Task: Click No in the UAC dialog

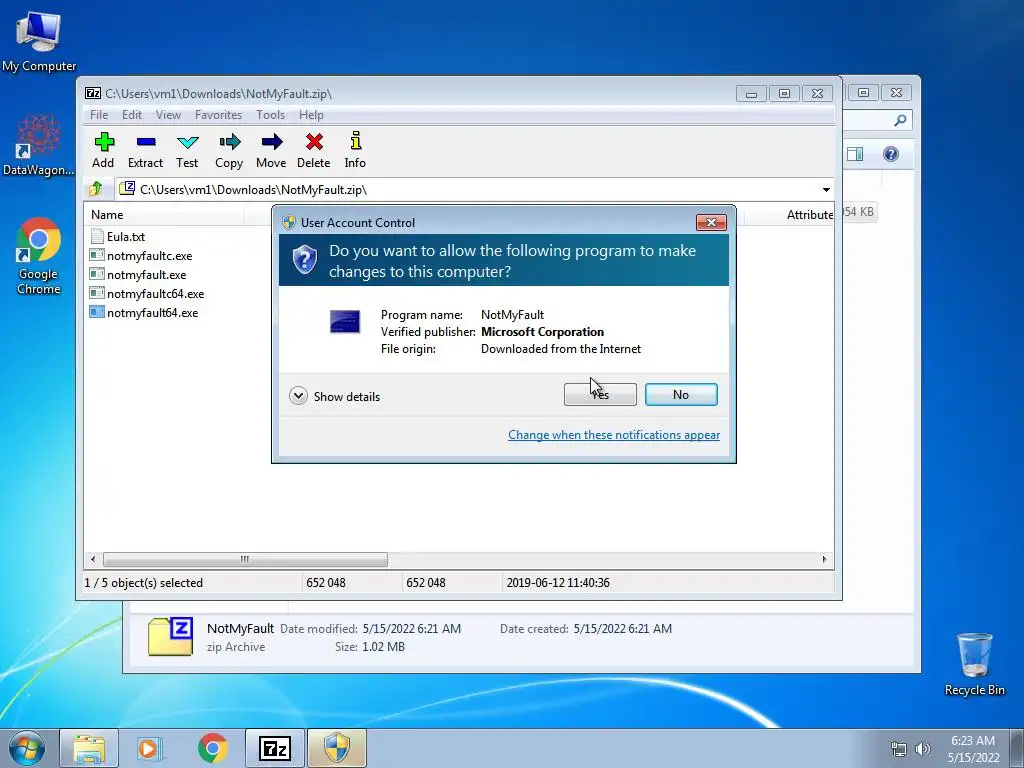Action: 681,394
